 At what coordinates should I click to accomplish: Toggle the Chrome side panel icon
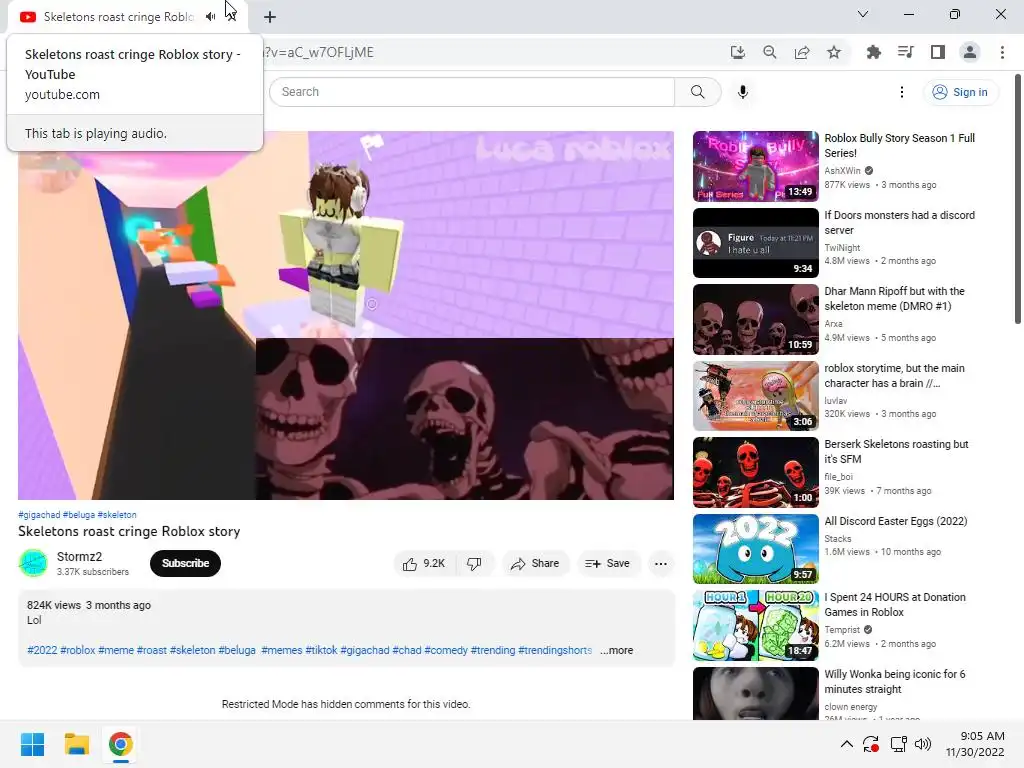pyautogui.click(x=938, y=52)
